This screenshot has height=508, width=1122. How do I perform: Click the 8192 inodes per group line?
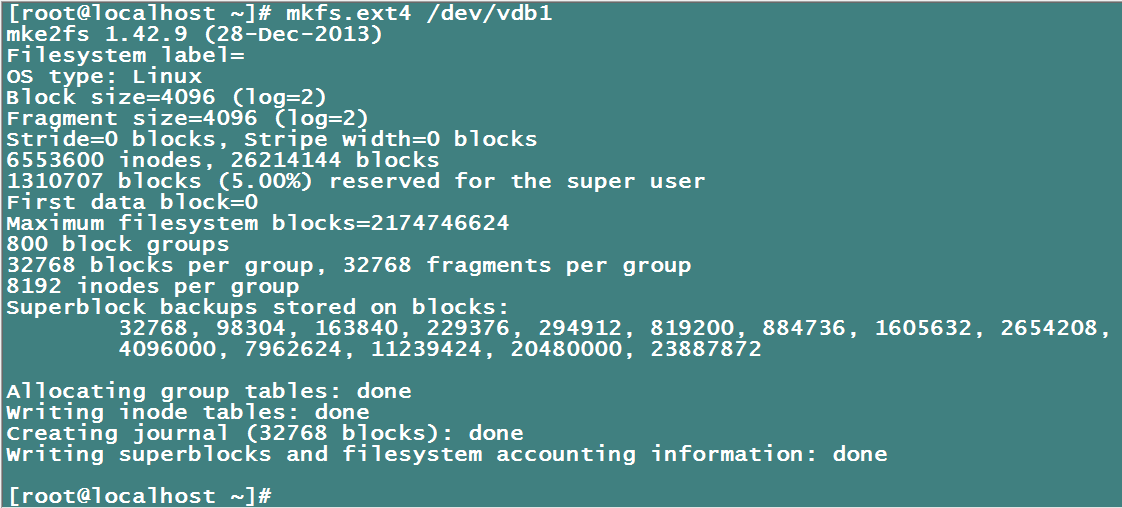[152, 286]
